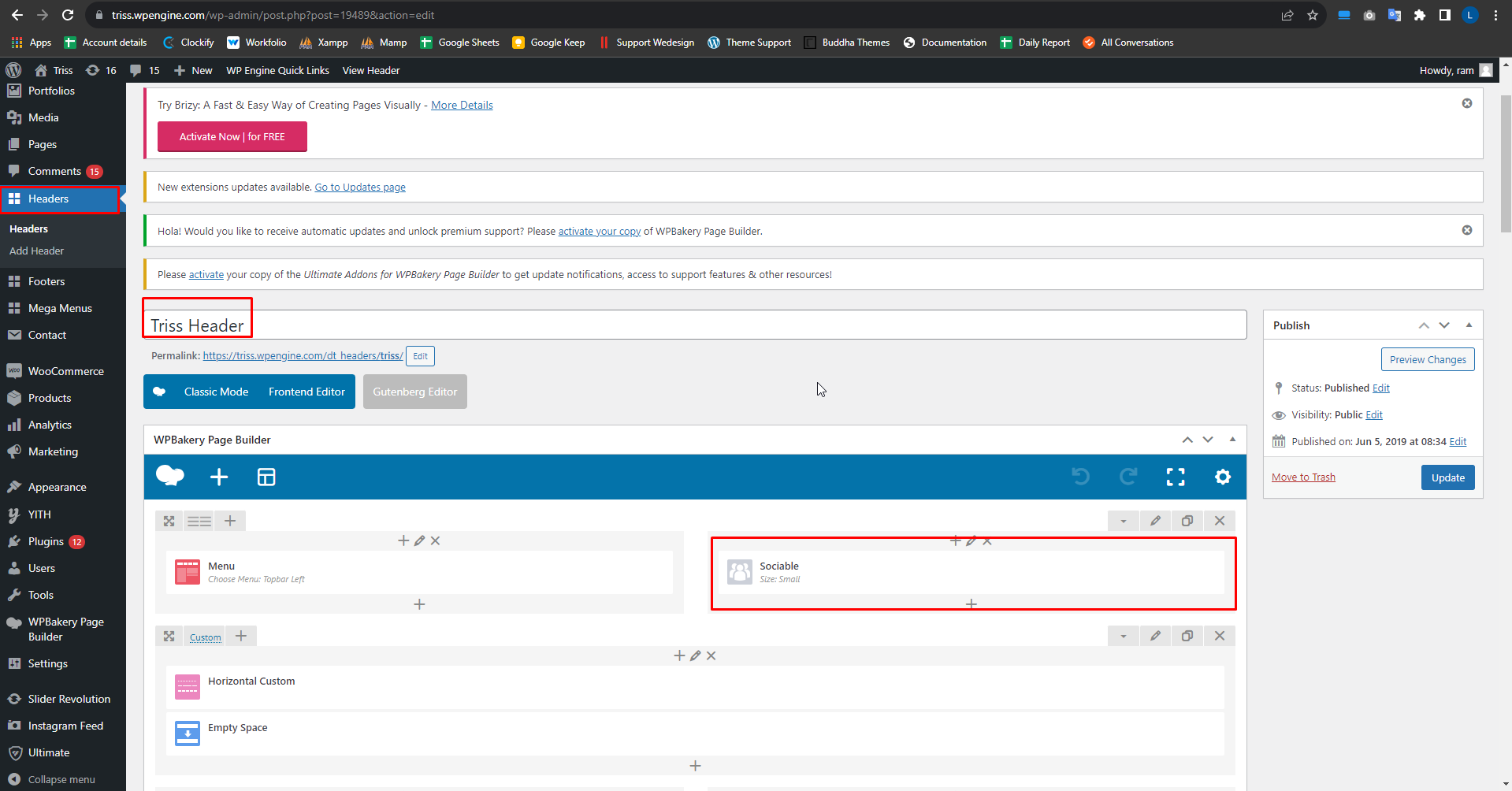1512x791 pixels.
Task: Move the Publish panel down
Action: point(1444,325)
